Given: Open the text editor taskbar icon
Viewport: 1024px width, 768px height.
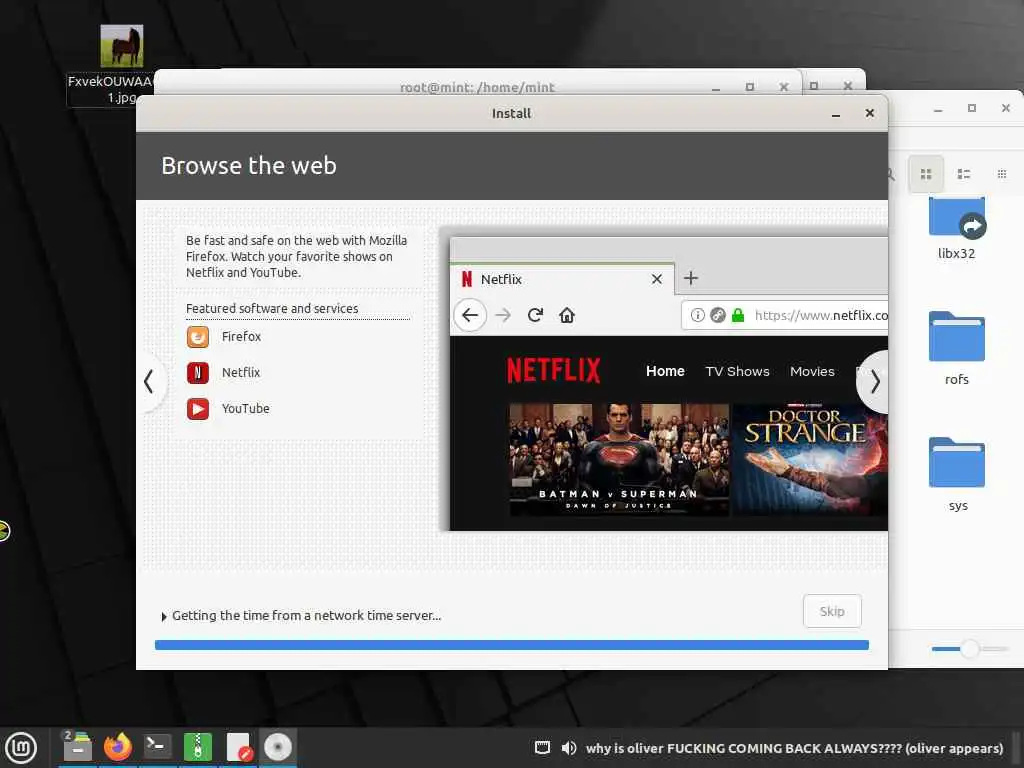Looking at the screenshot, I should tap(238, 746).
